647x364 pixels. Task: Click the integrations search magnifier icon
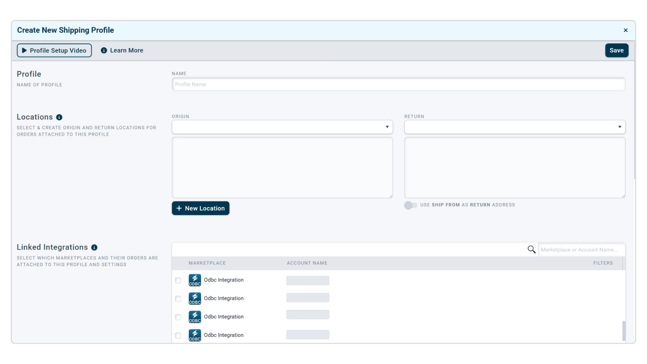531,249
